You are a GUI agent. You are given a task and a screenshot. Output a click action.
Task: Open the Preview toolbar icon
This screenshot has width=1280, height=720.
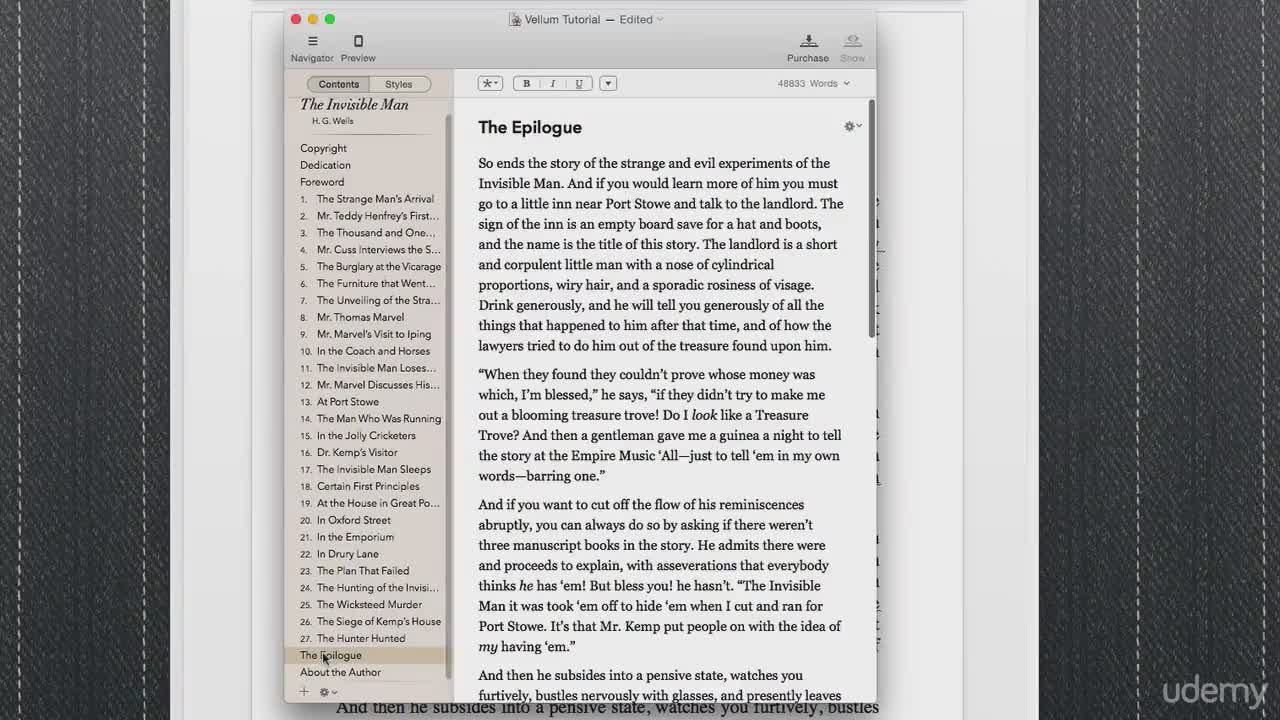(x=358, y=42)
